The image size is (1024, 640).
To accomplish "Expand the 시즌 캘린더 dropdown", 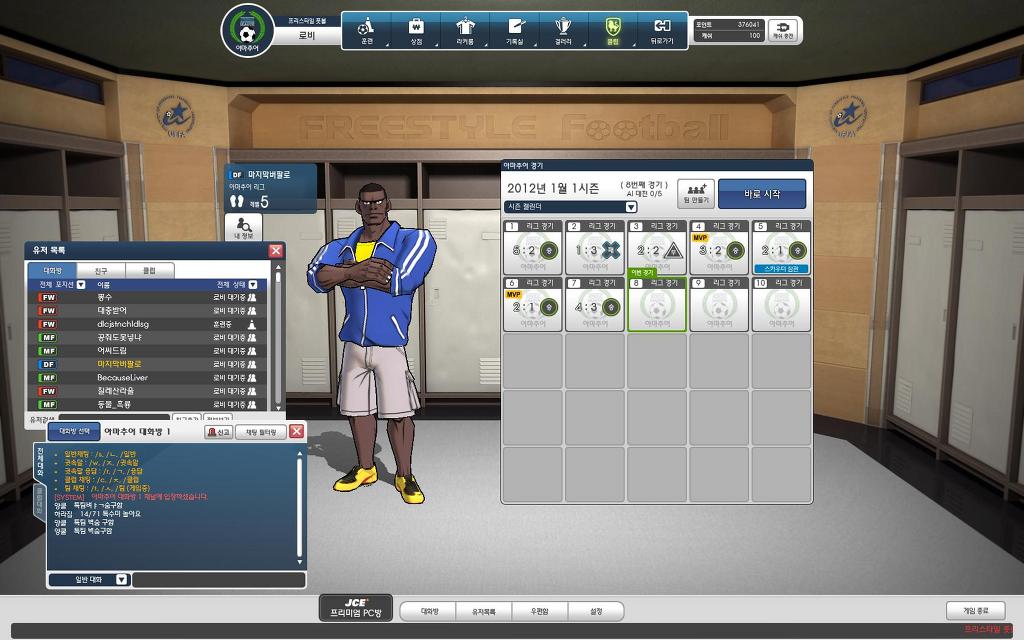I will pyautogui.click(x=631, y=207).
